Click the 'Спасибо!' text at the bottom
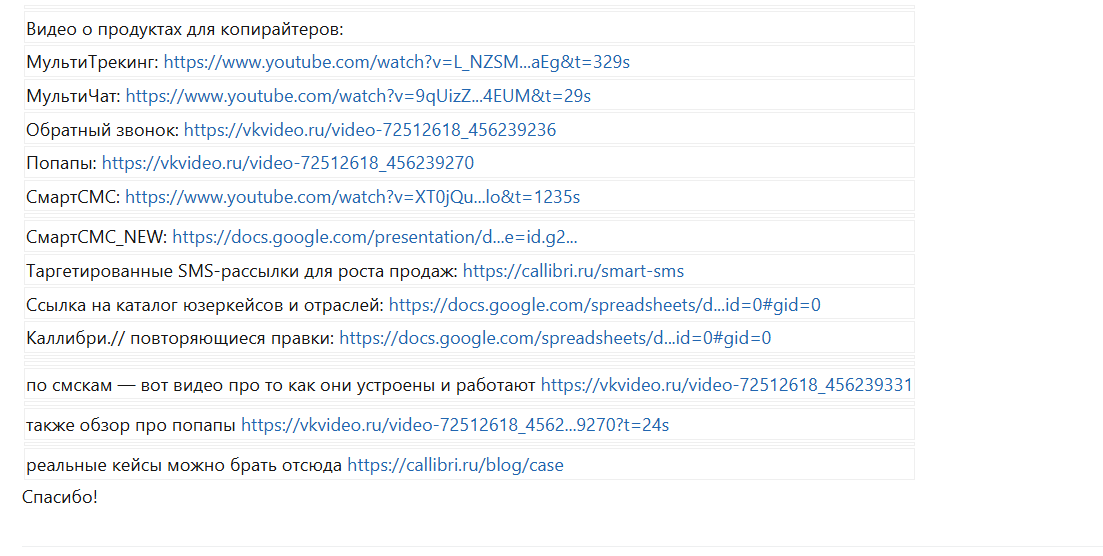This screenshot has height=556, width=1103. (60, 497)
